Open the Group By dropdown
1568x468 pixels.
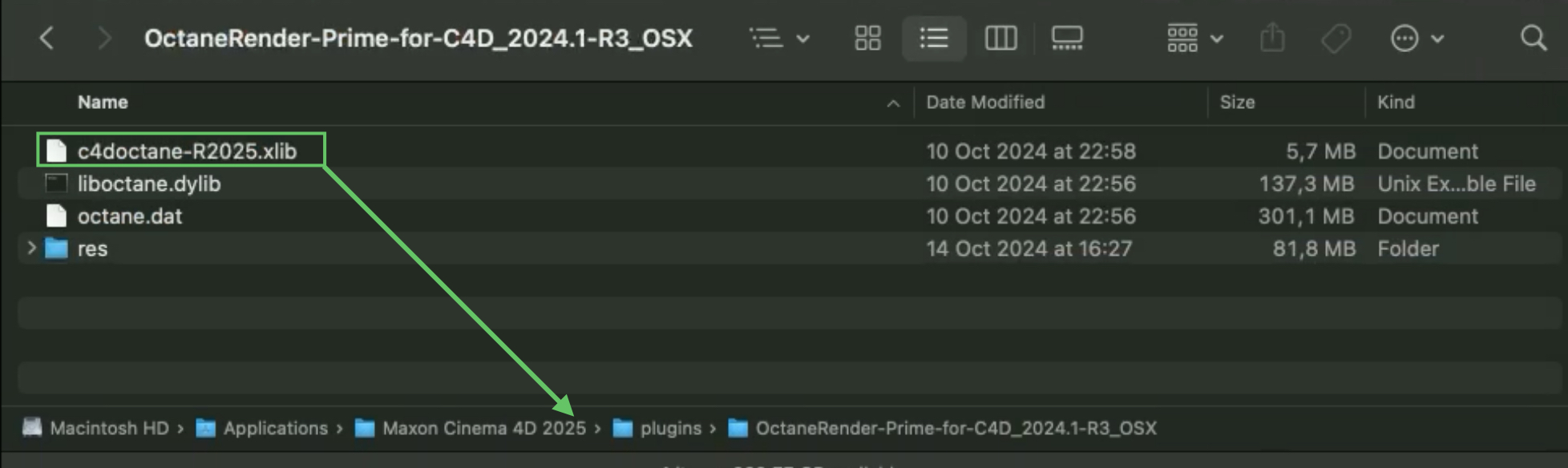(x=1194, y=38)
